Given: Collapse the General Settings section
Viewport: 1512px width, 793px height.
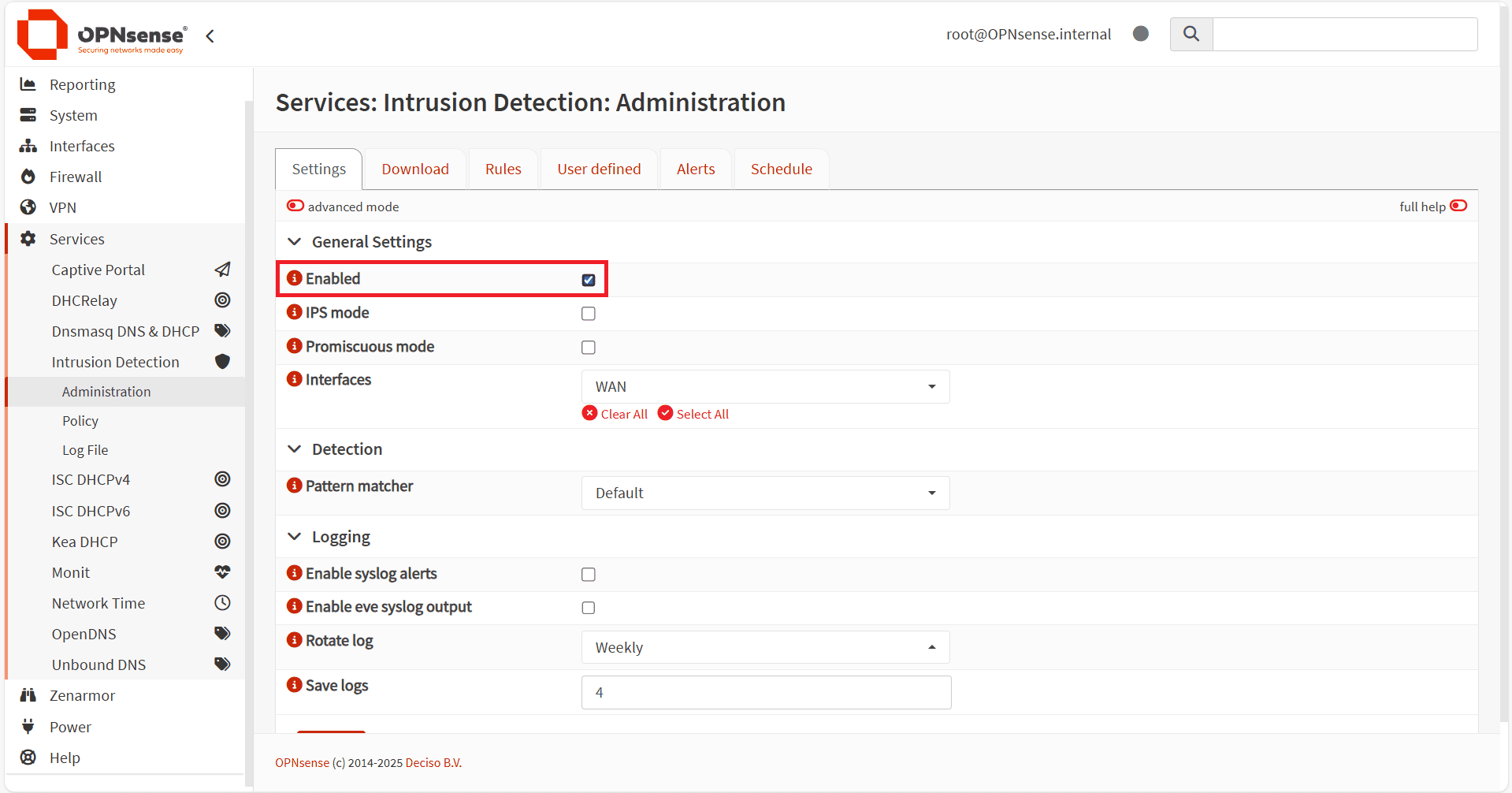Looking at the screenshot, I should pyautogui.click(x=295, y=242).
